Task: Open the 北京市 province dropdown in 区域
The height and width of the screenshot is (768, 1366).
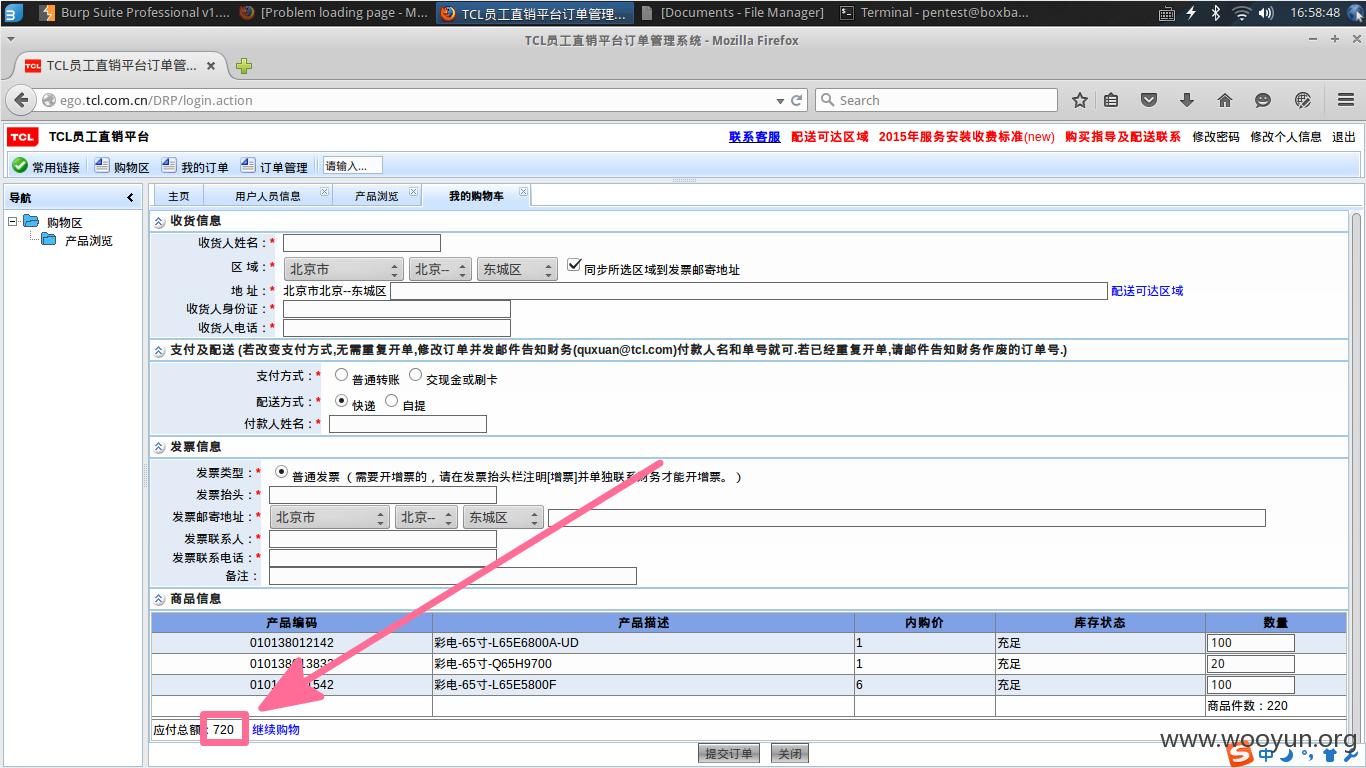Action: (x=343, y=270)
